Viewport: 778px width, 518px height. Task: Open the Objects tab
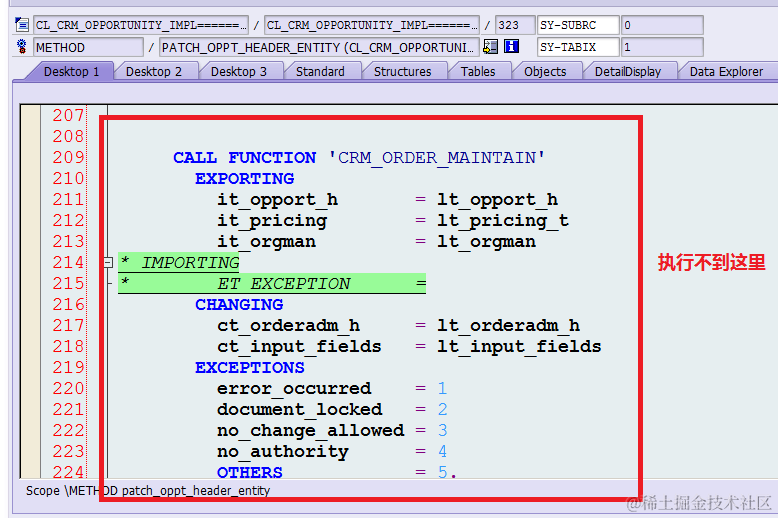click(x=545, y=71)
